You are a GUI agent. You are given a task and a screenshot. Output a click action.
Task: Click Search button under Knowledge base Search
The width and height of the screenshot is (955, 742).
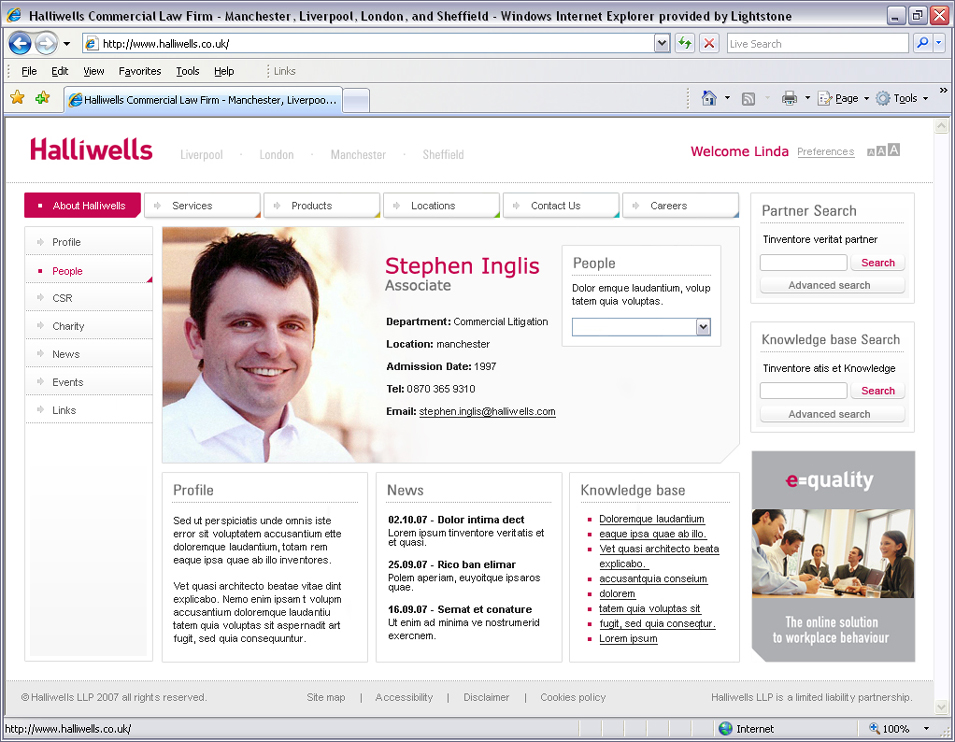tap(878, 390)
